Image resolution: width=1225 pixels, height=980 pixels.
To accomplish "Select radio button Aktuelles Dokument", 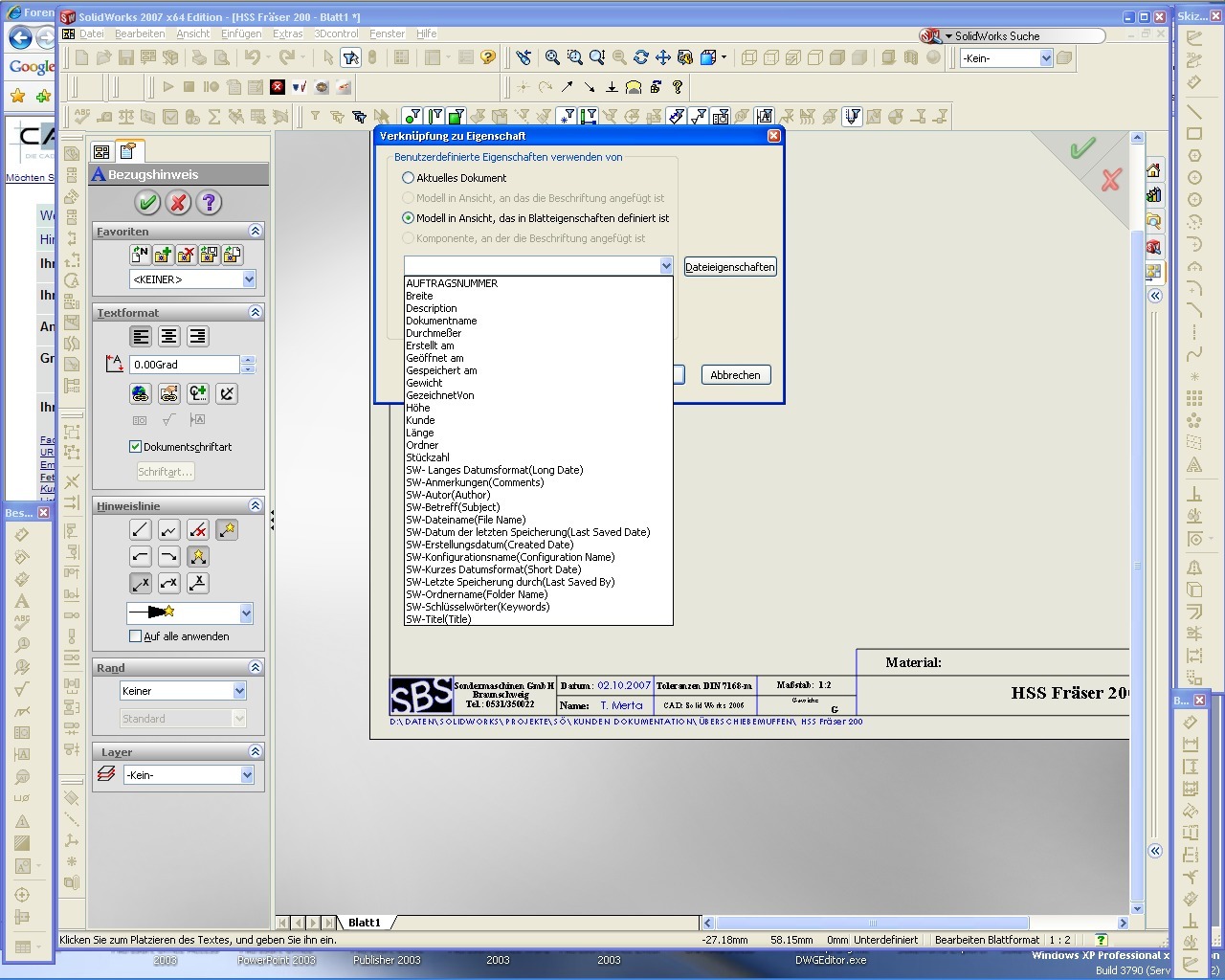I will tap(409, 178).
